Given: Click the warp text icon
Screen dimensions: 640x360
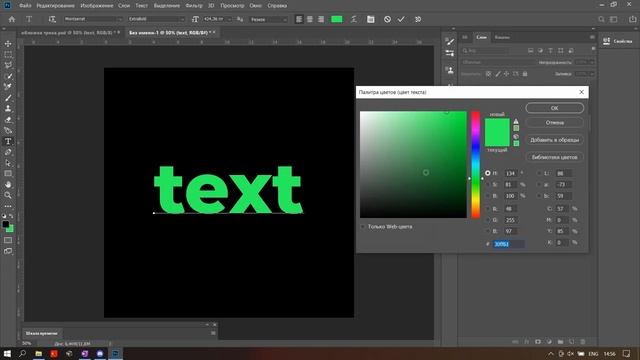Looking at the screenshot, I should pyautogui.click(x=353, y=19).
